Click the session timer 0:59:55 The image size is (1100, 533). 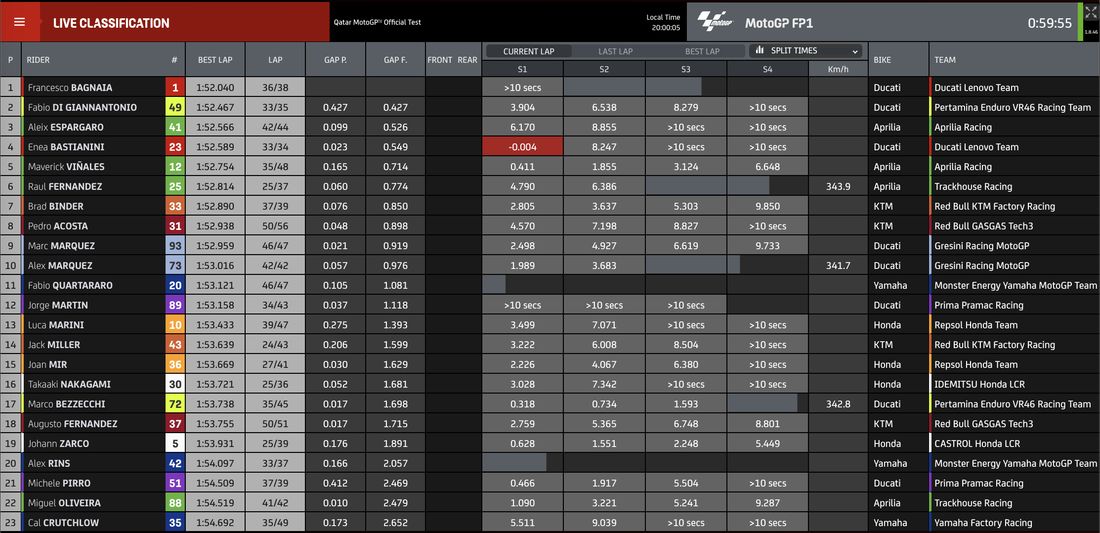point(1049,23)
